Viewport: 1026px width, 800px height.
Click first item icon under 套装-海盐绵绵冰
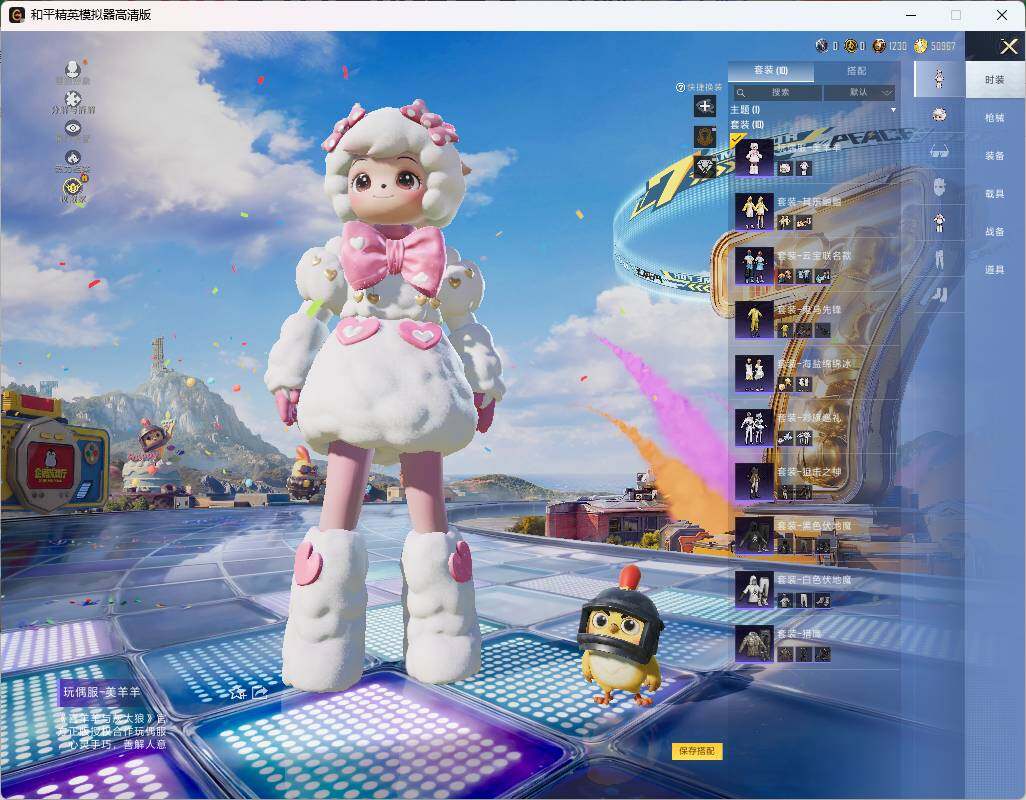coord(785,385)
